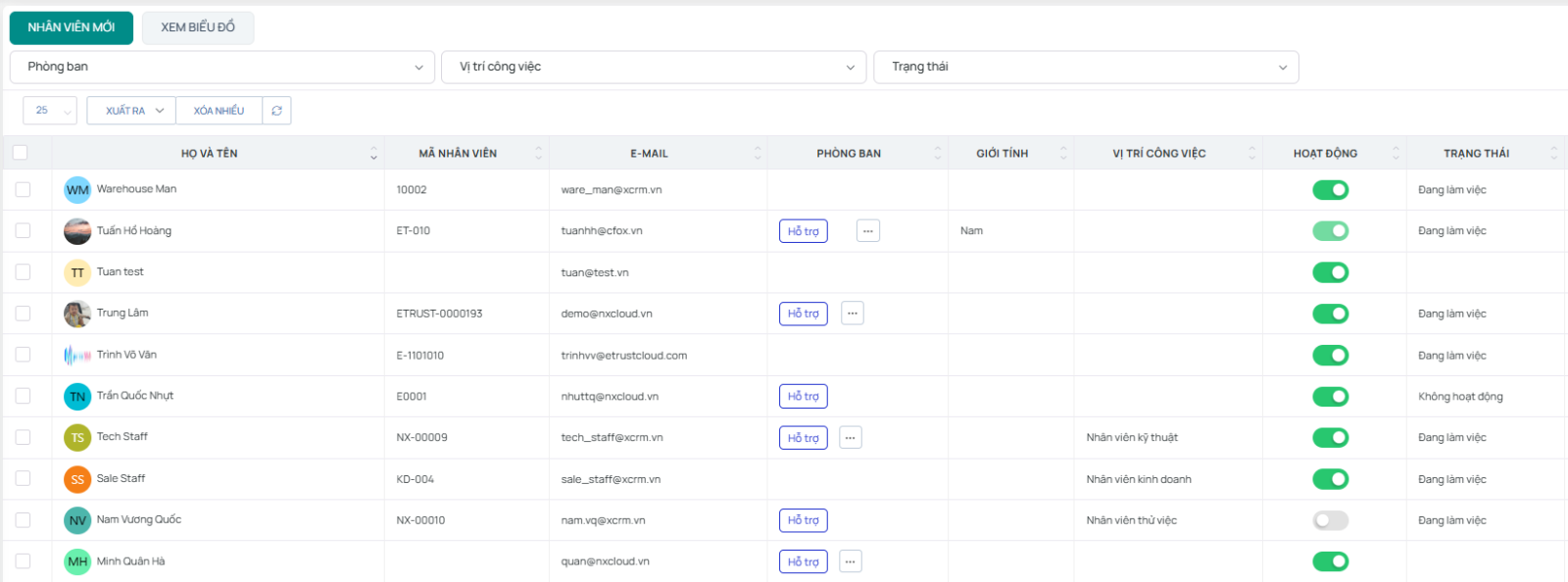
Task: Open the XUẤT RA export menu
Action: tap(131, 111)
